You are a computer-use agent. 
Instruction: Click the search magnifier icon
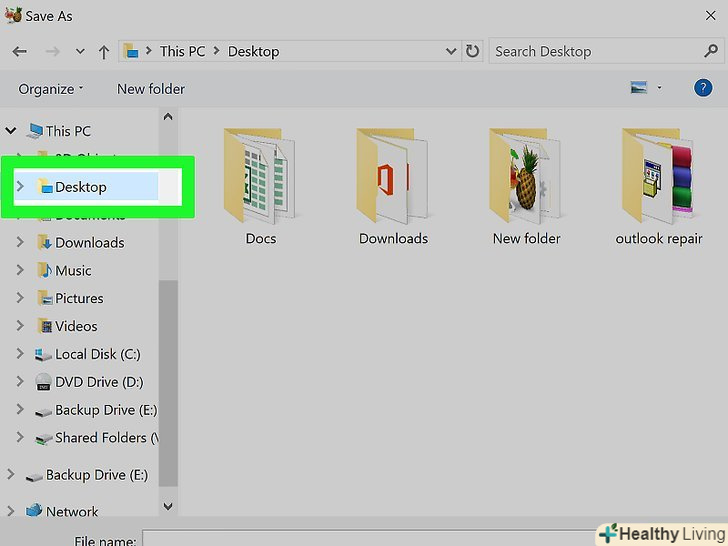(711, 51)
